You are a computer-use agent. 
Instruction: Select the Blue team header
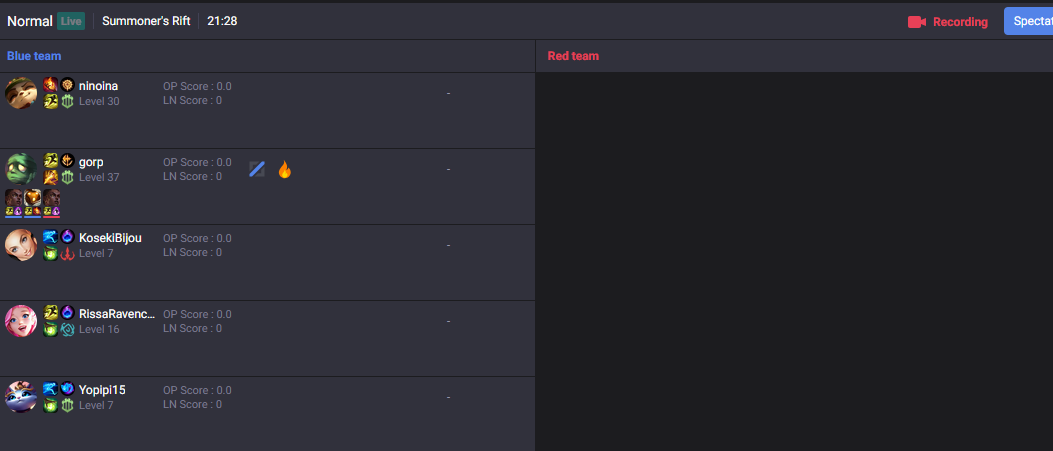tap(34, 56)
